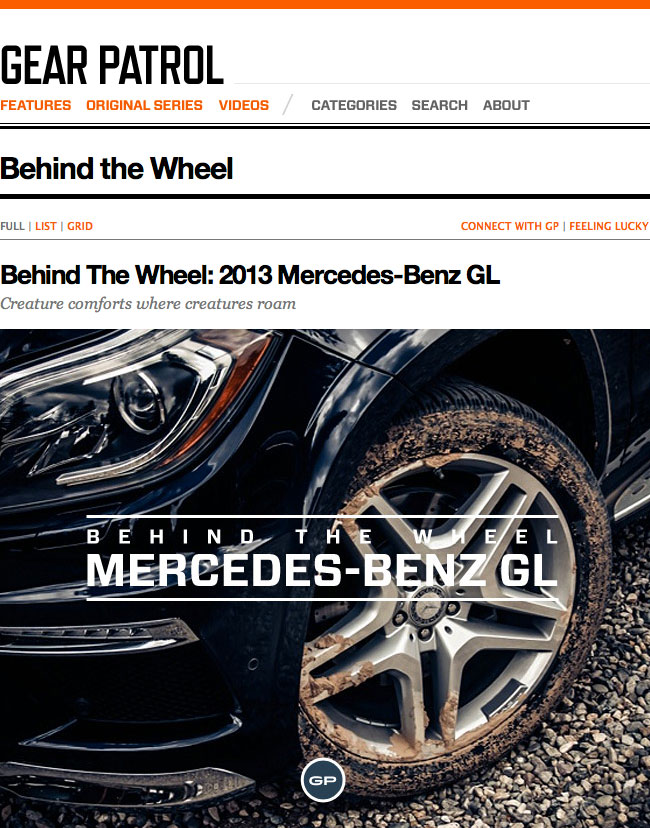The height and width of the screenshot is (828, 650).
Task: Open the 2013 Mercedes-Benz GL article title
Action: (x=250, y=275)
